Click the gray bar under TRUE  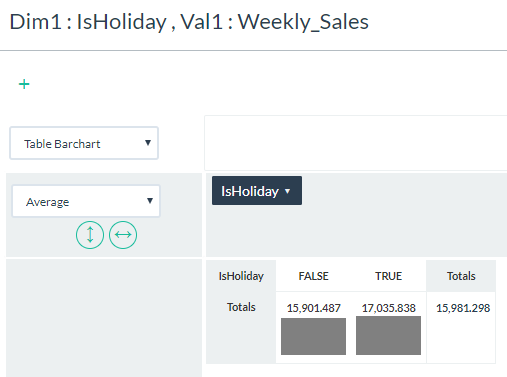pos(388,335)
